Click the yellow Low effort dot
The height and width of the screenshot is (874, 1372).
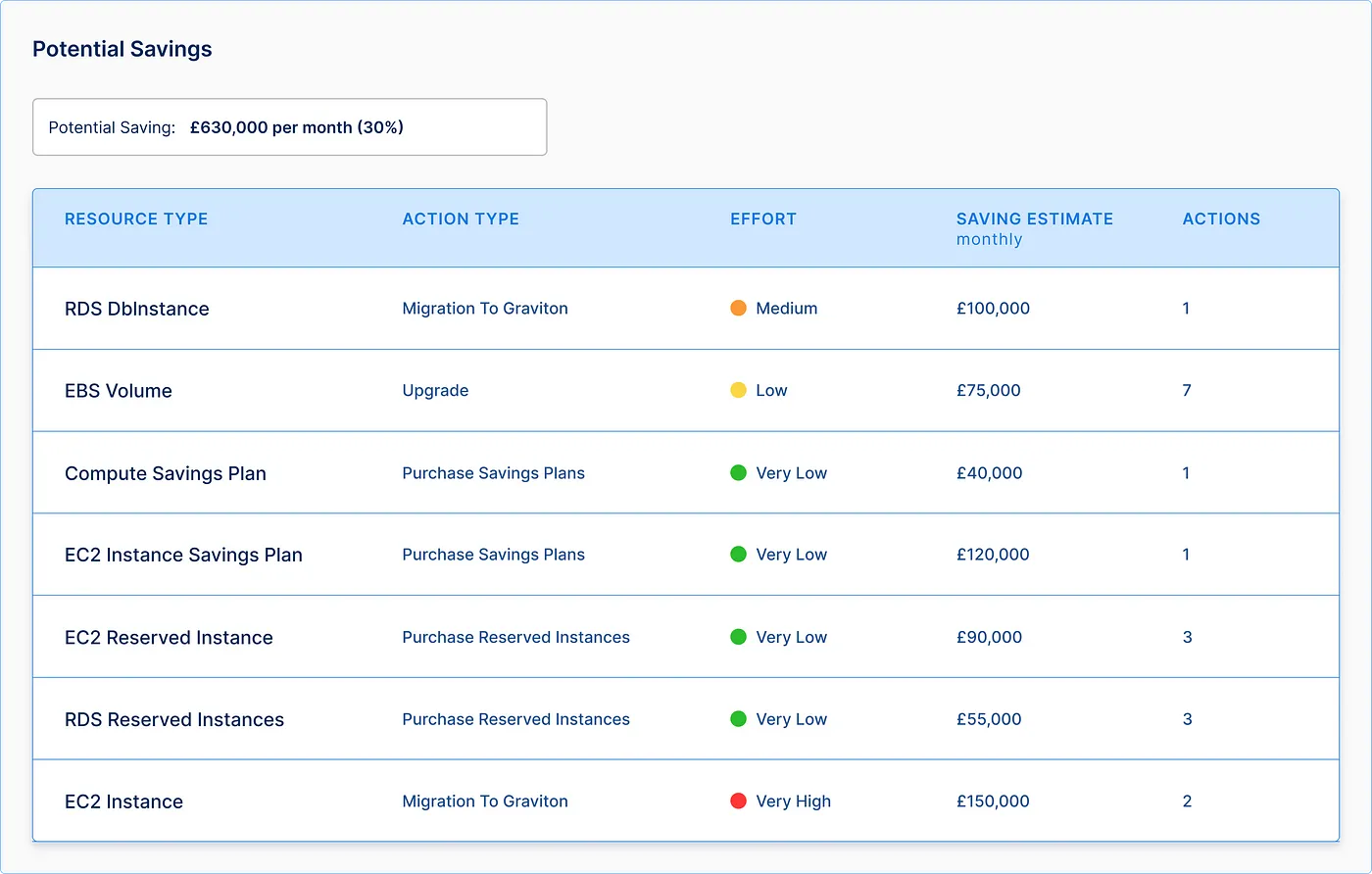[x=739, y=391]
